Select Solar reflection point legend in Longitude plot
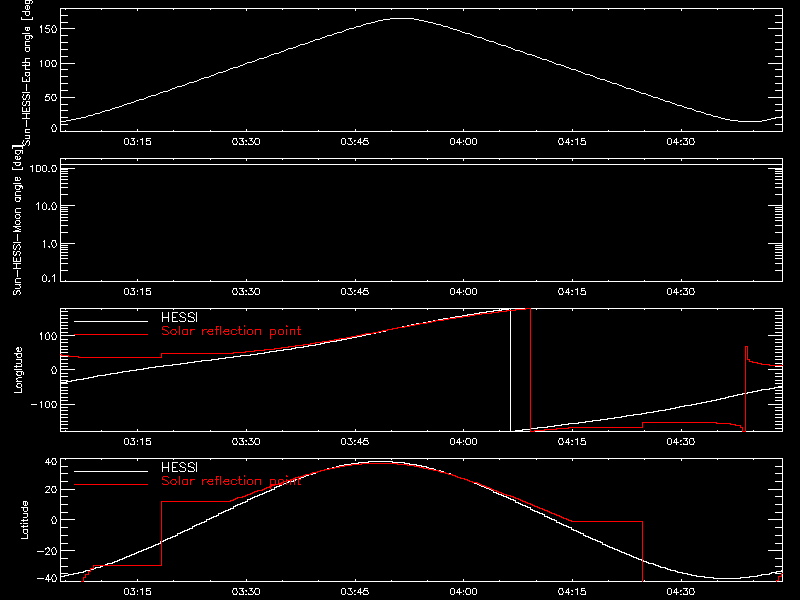This screenshot has height=600, width=800. coord(231,331)
